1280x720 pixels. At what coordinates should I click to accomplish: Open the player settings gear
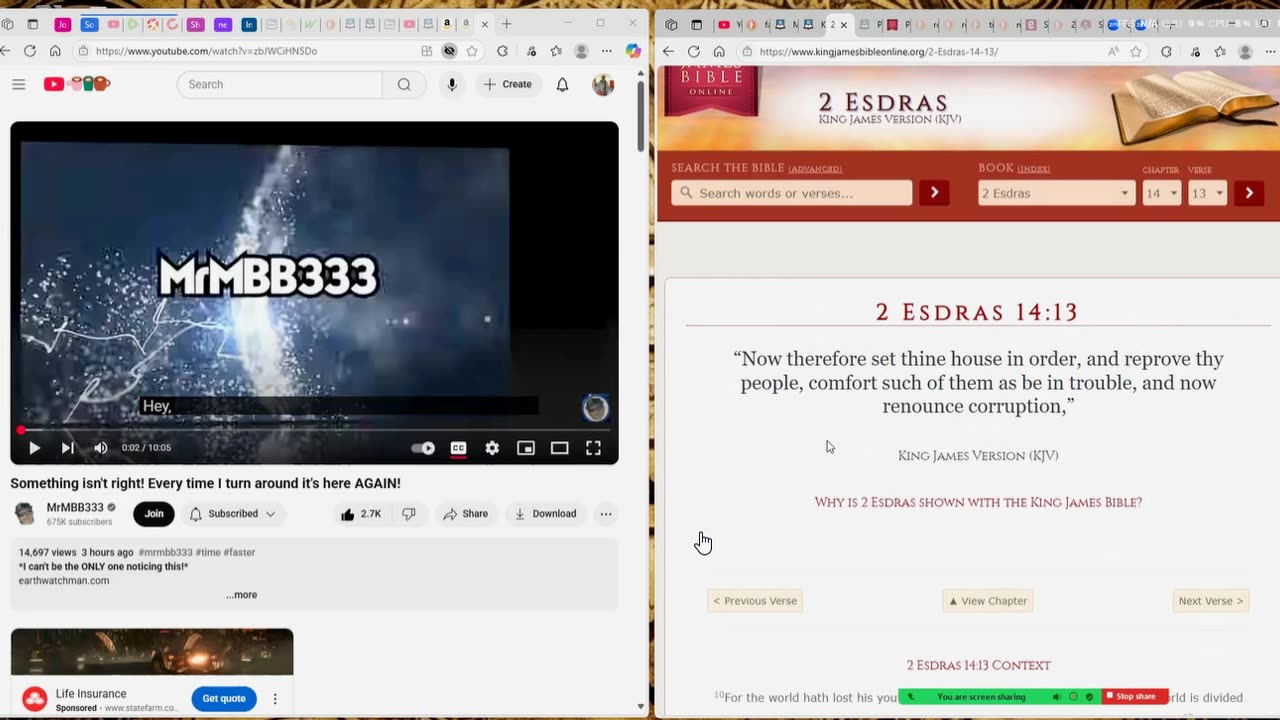pyautogui.click(x=492, y=448)
